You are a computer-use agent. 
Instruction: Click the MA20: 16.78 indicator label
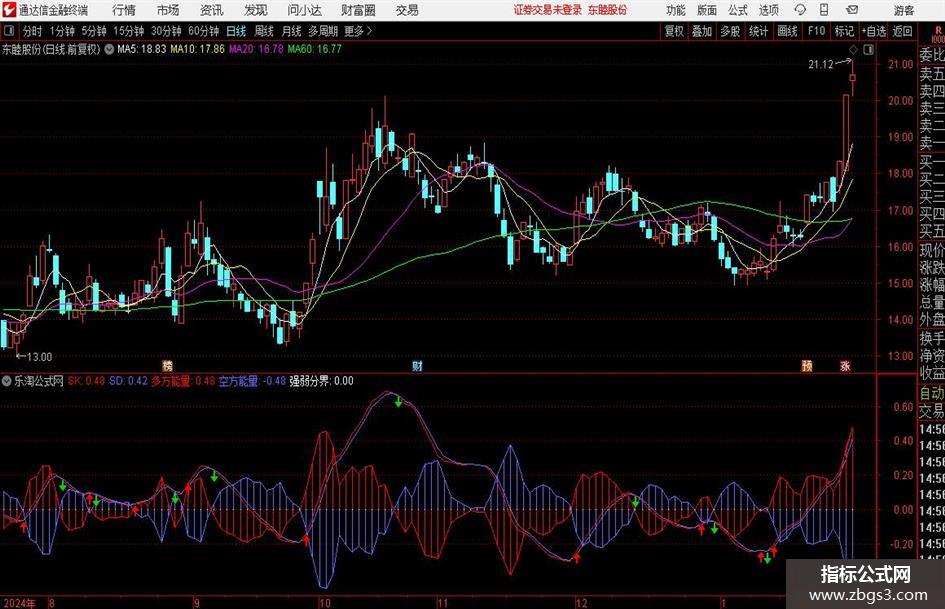point(256,49)
